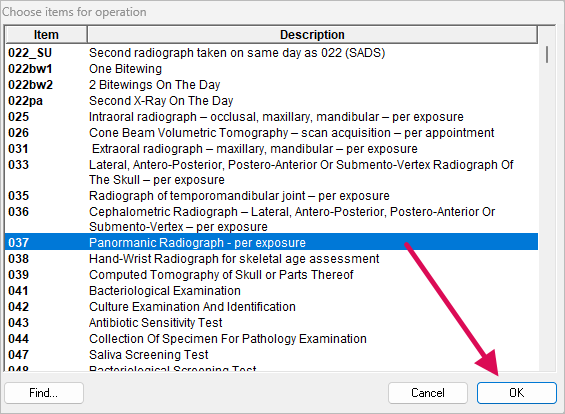Screen dimensions: 565x414
Task: Select item 037 Panoramic Radiograph row
Action: 271,242
